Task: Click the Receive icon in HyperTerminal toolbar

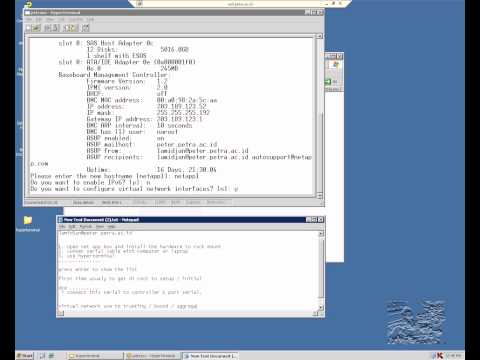Action: (x=74, y=28)
